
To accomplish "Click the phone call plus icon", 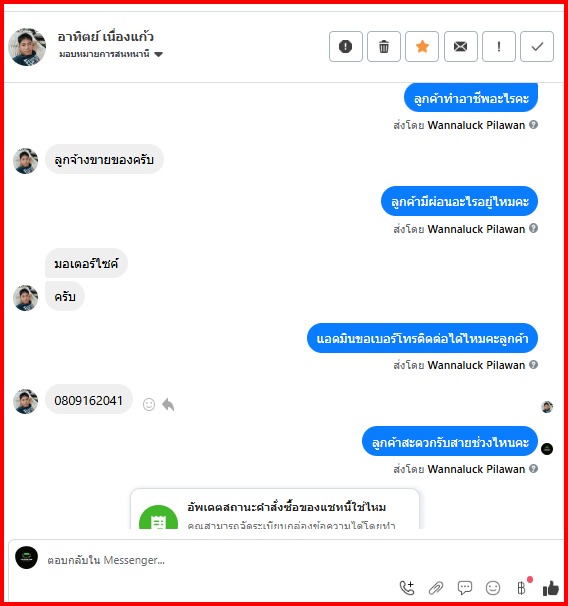I will 407,588.
